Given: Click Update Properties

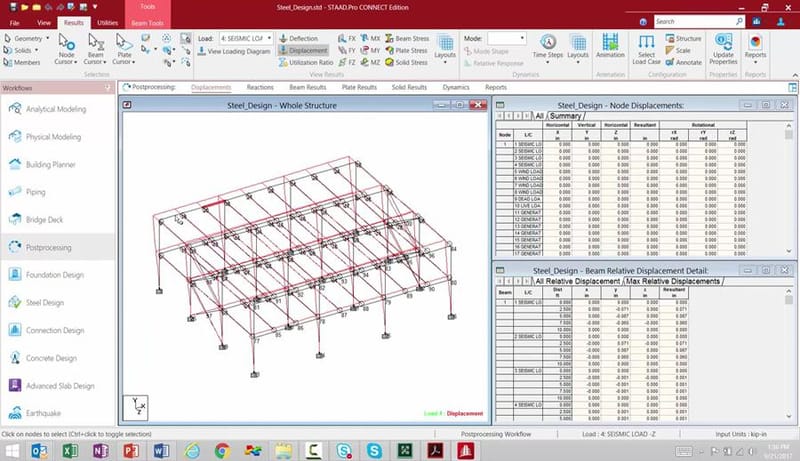Looking at the screenshot, I should [x=723, y=49].
